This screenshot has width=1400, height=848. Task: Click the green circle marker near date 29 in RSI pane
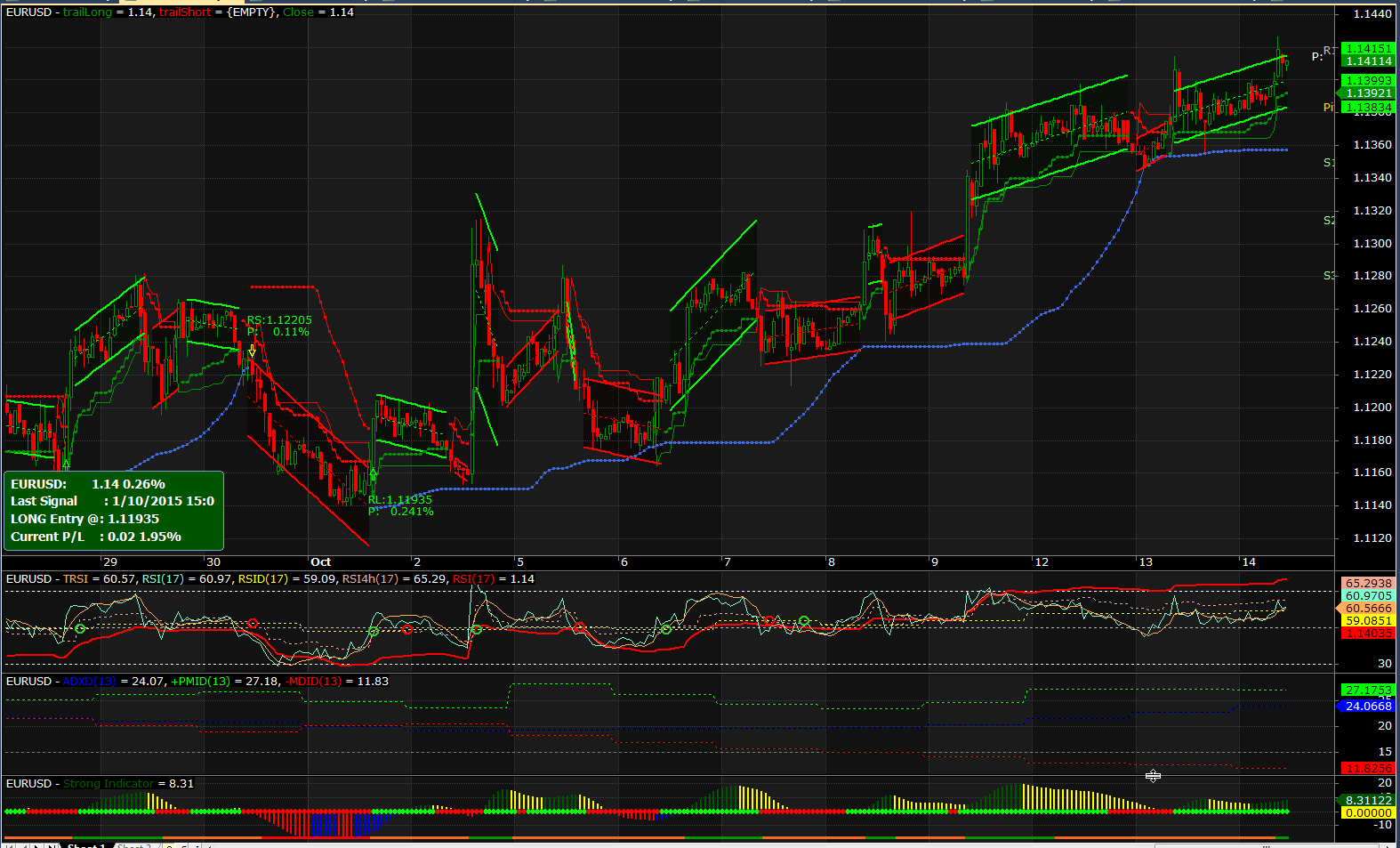pyautogui.click(x=80, y=629)
